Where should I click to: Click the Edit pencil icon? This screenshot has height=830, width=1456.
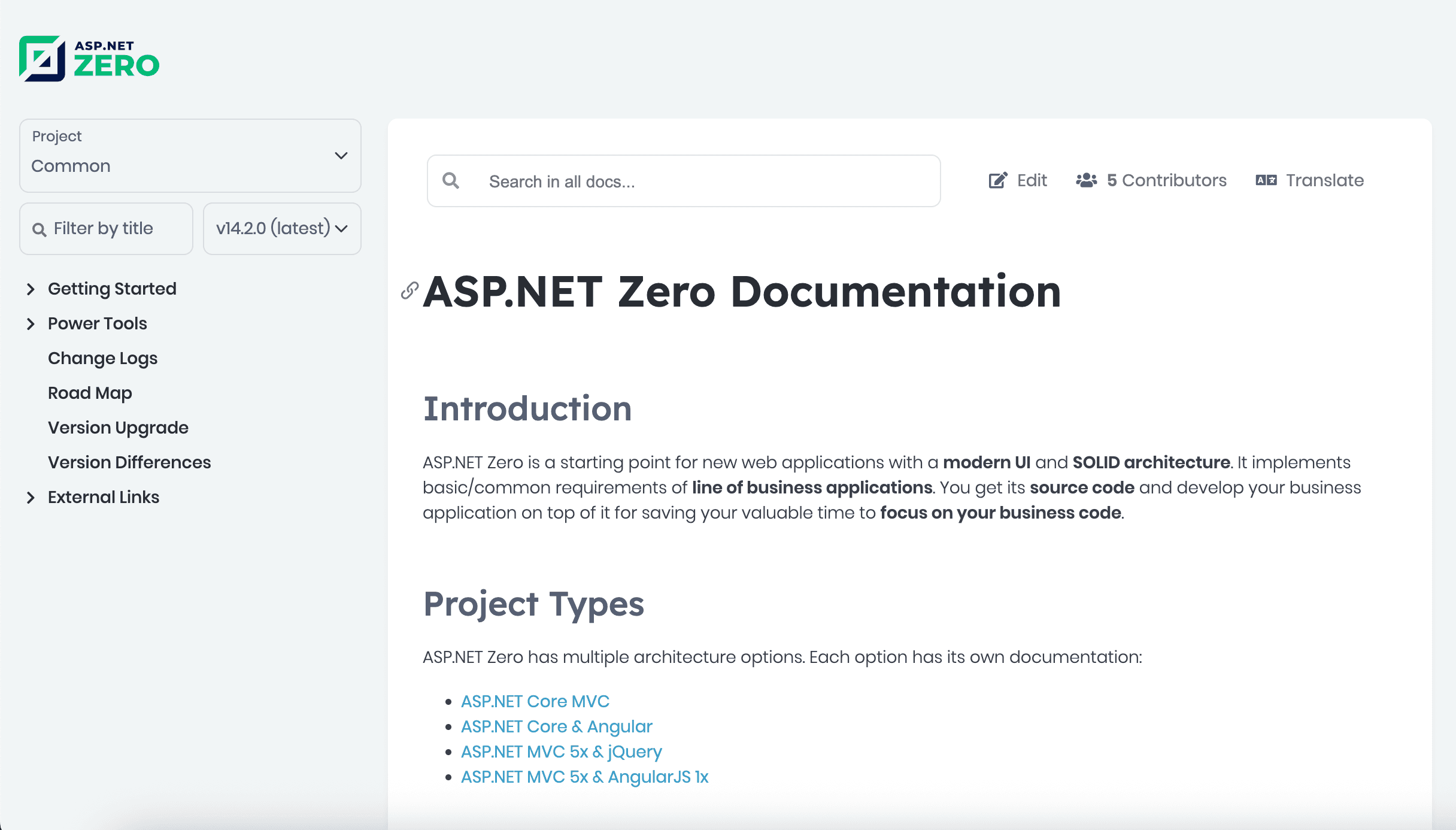tap(997, 180)
